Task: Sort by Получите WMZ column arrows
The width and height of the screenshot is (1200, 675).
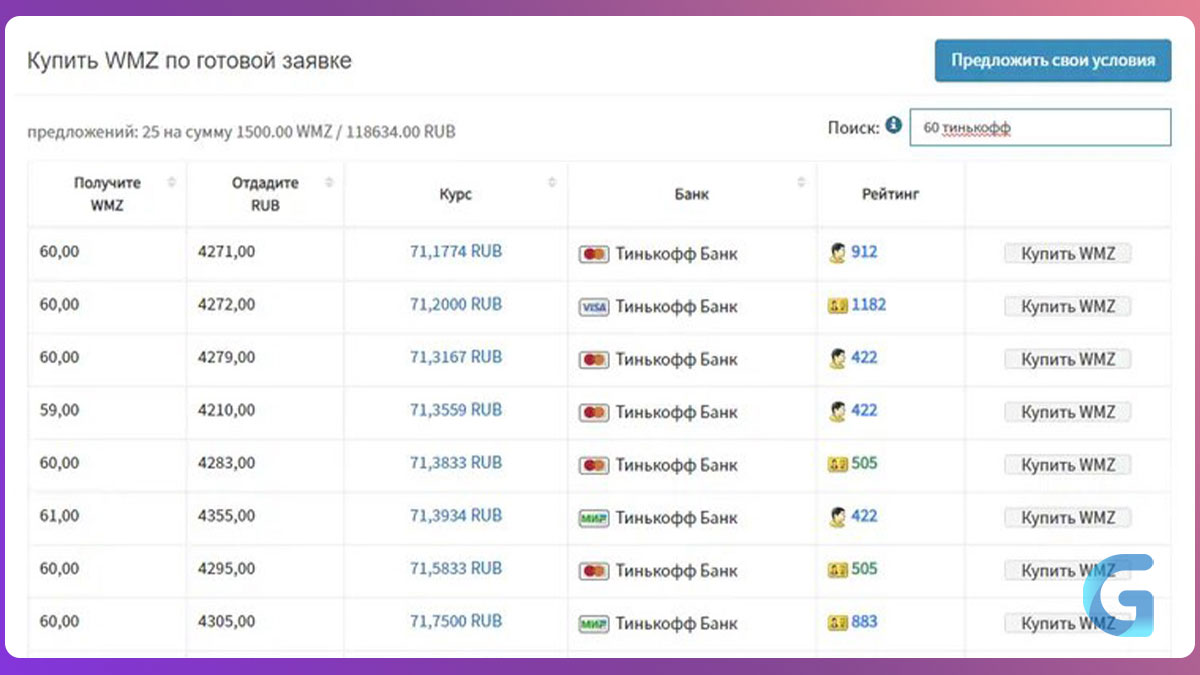Action: (171, 182)
